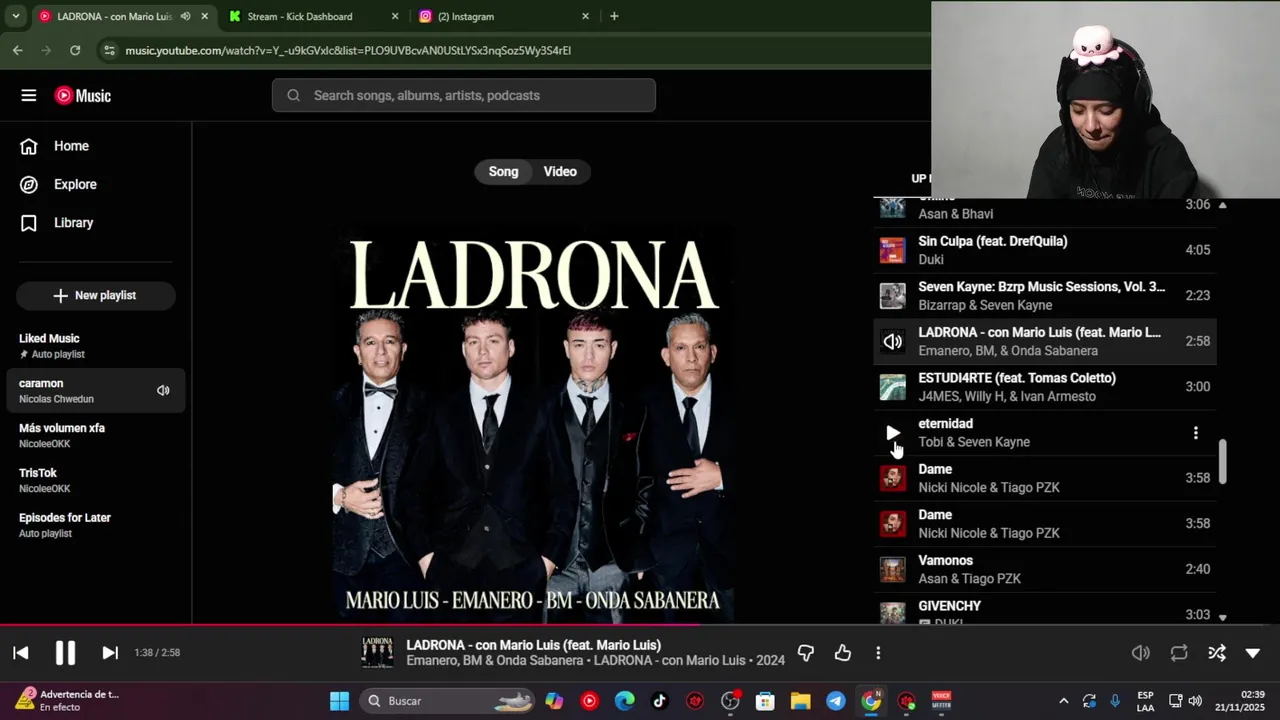Click the song progress bar
This screenshot has height=720, width=1280.
640,626
